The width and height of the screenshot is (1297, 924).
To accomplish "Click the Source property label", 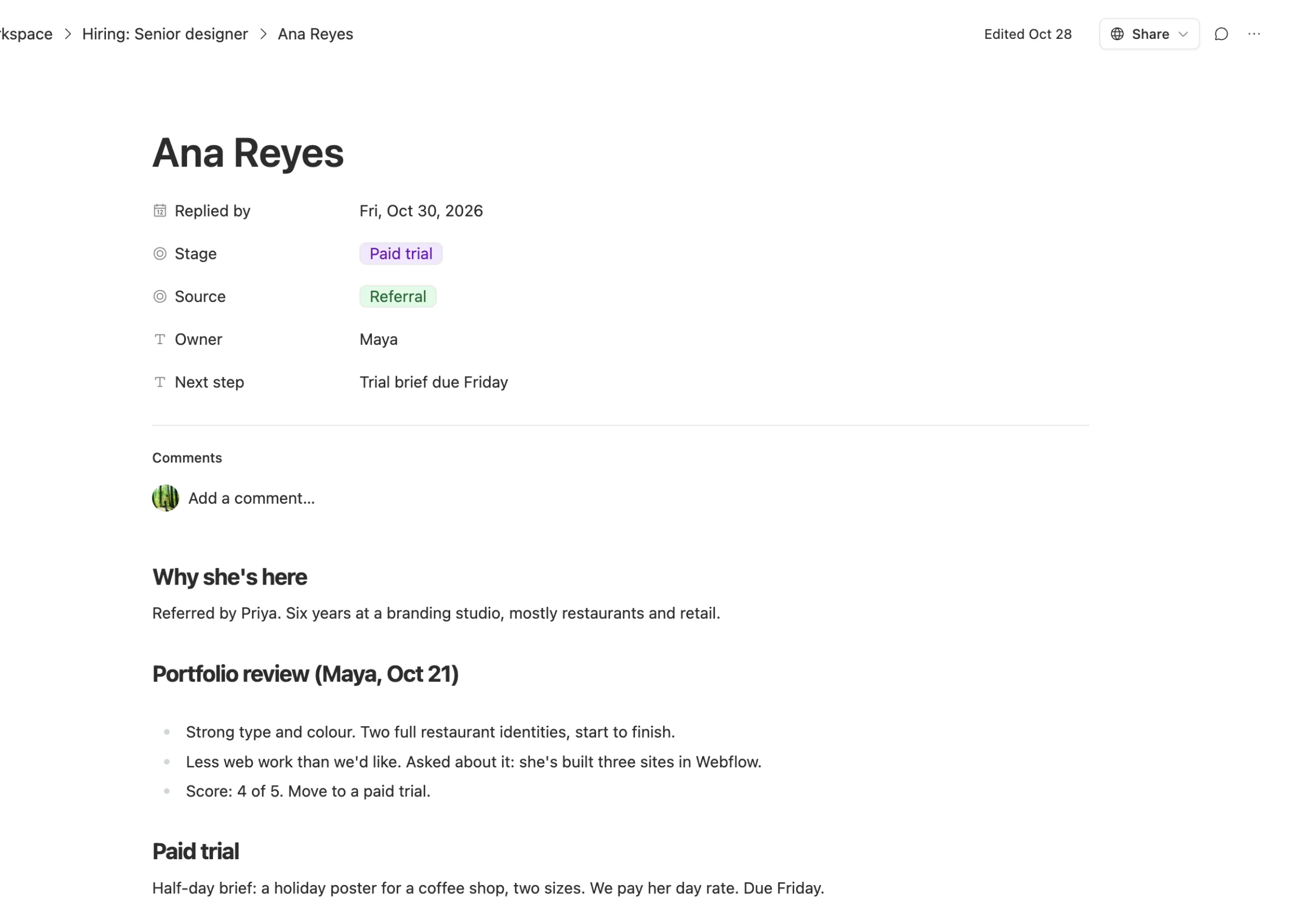I will (x=200, y=297).
